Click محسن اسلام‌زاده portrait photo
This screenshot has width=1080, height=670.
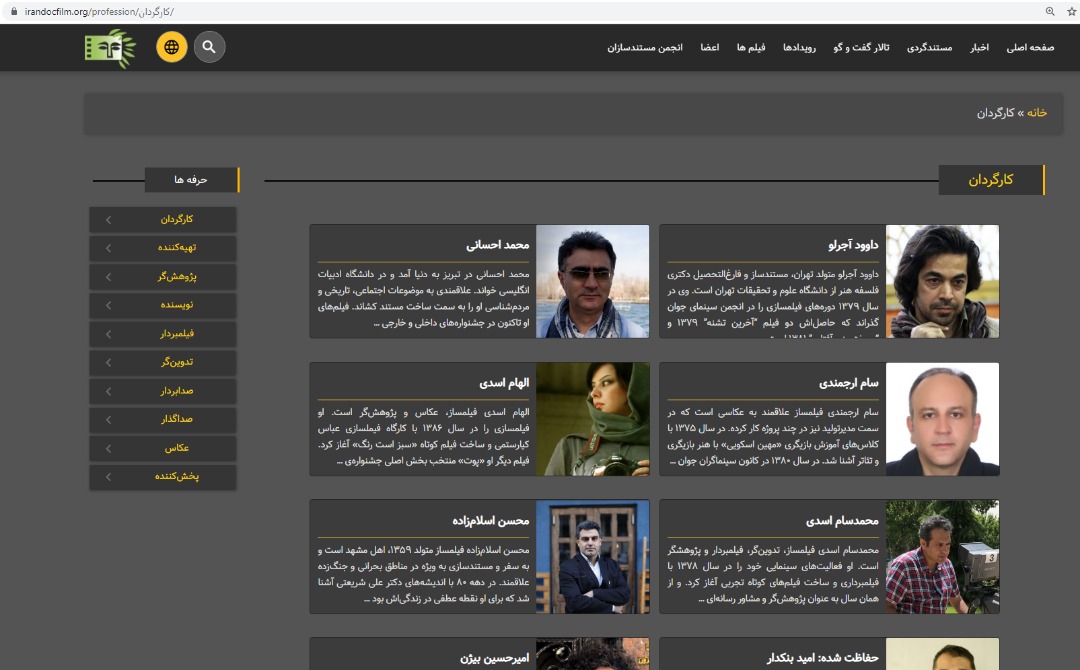pyautogui.click(x=592, y=556)
